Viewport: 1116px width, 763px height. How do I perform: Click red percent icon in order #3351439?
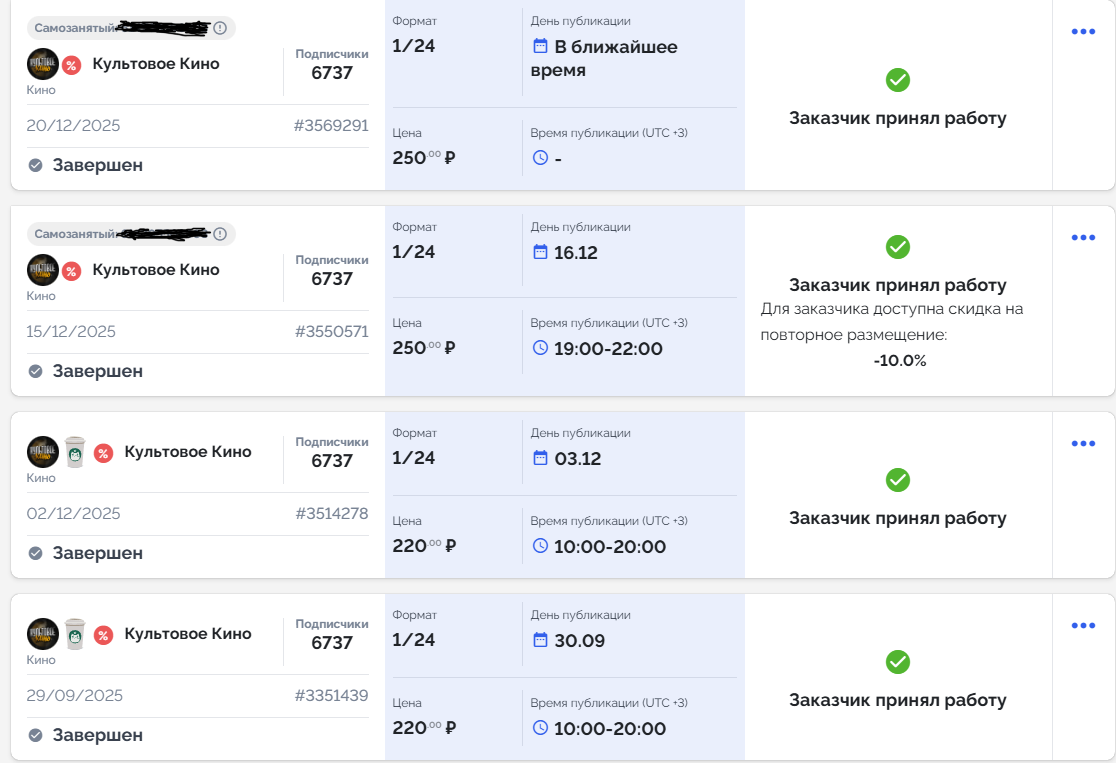[x=104, y=635]
